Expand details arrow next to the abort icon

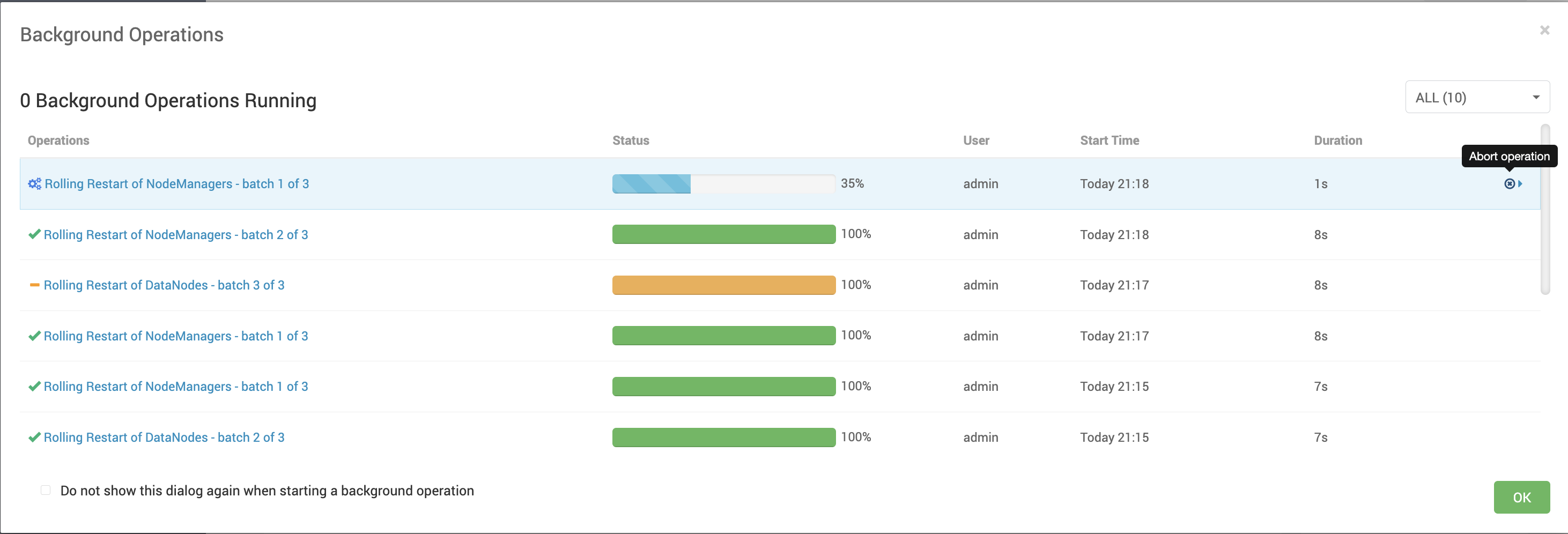coord(1520,184)
